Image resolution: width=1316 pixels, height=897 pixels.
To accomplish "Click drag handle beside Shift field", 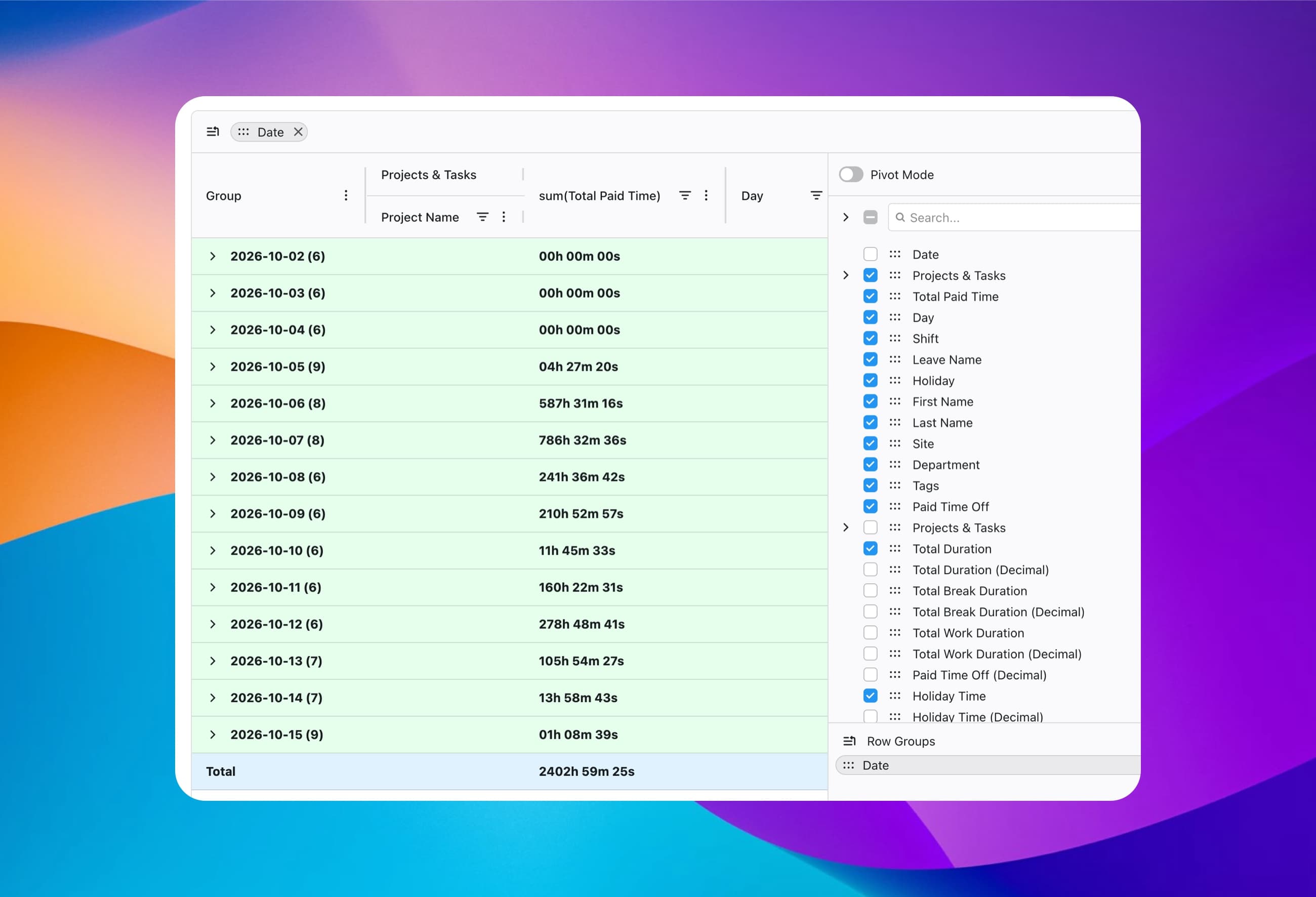I will coord(895,338).
